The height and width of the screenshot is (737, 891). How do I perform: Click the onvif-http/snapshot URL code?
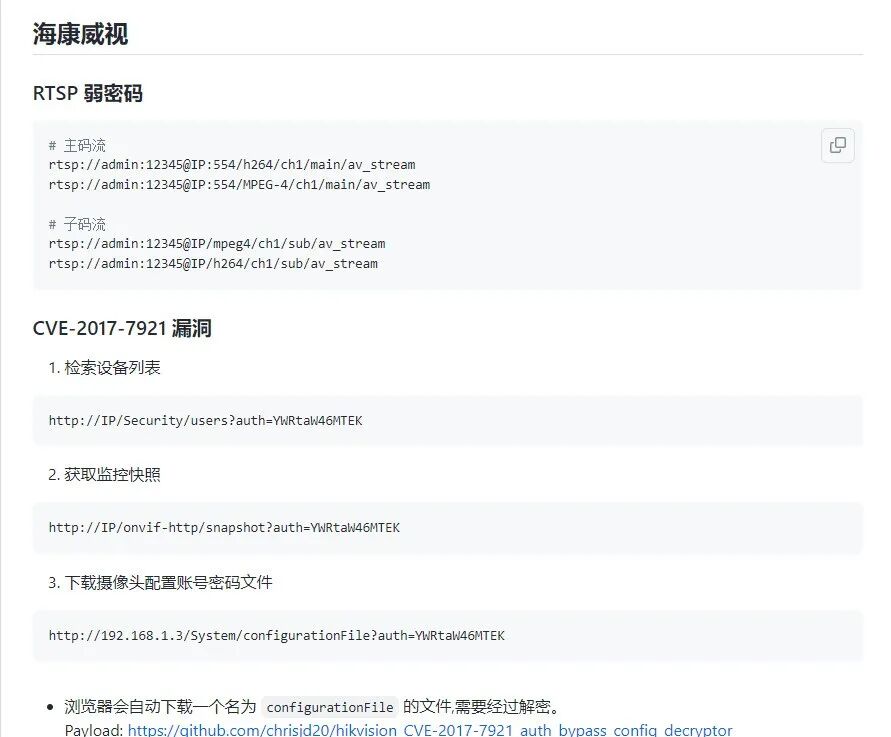[x=224, y=528]
